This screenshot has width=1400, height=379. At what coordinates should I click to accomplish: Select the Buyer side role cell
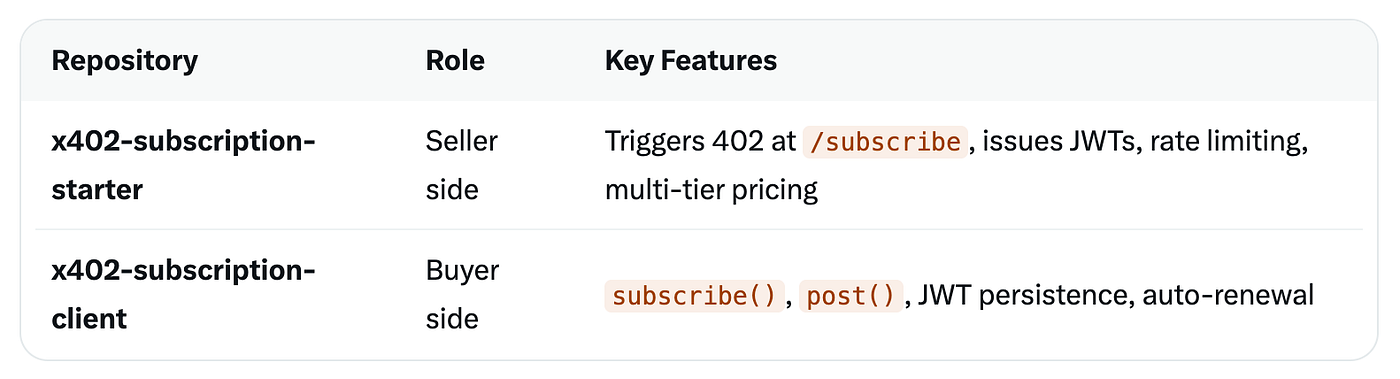[462, 295]
